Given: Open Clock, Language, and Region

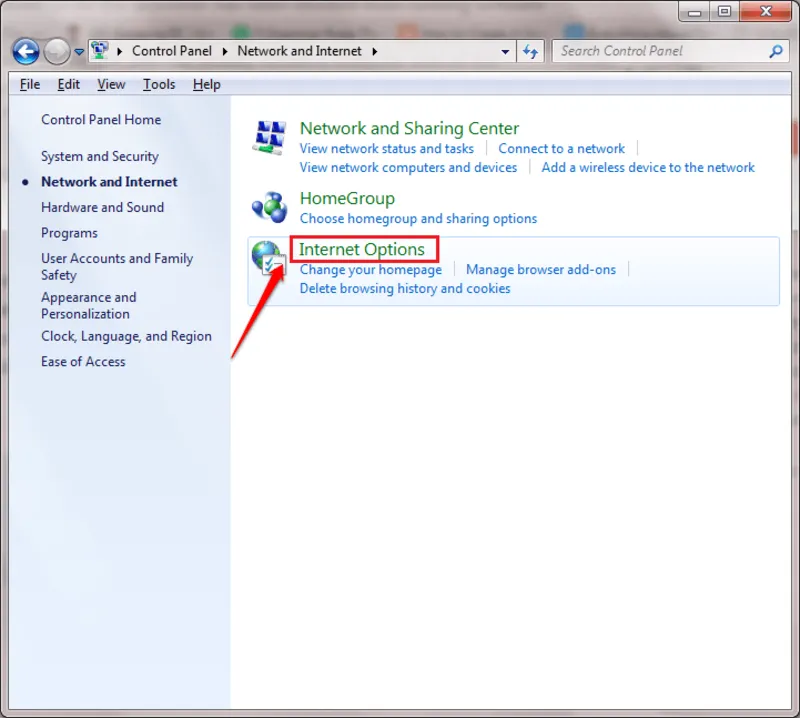Looking at the screenshot, I should pos(126,336).
